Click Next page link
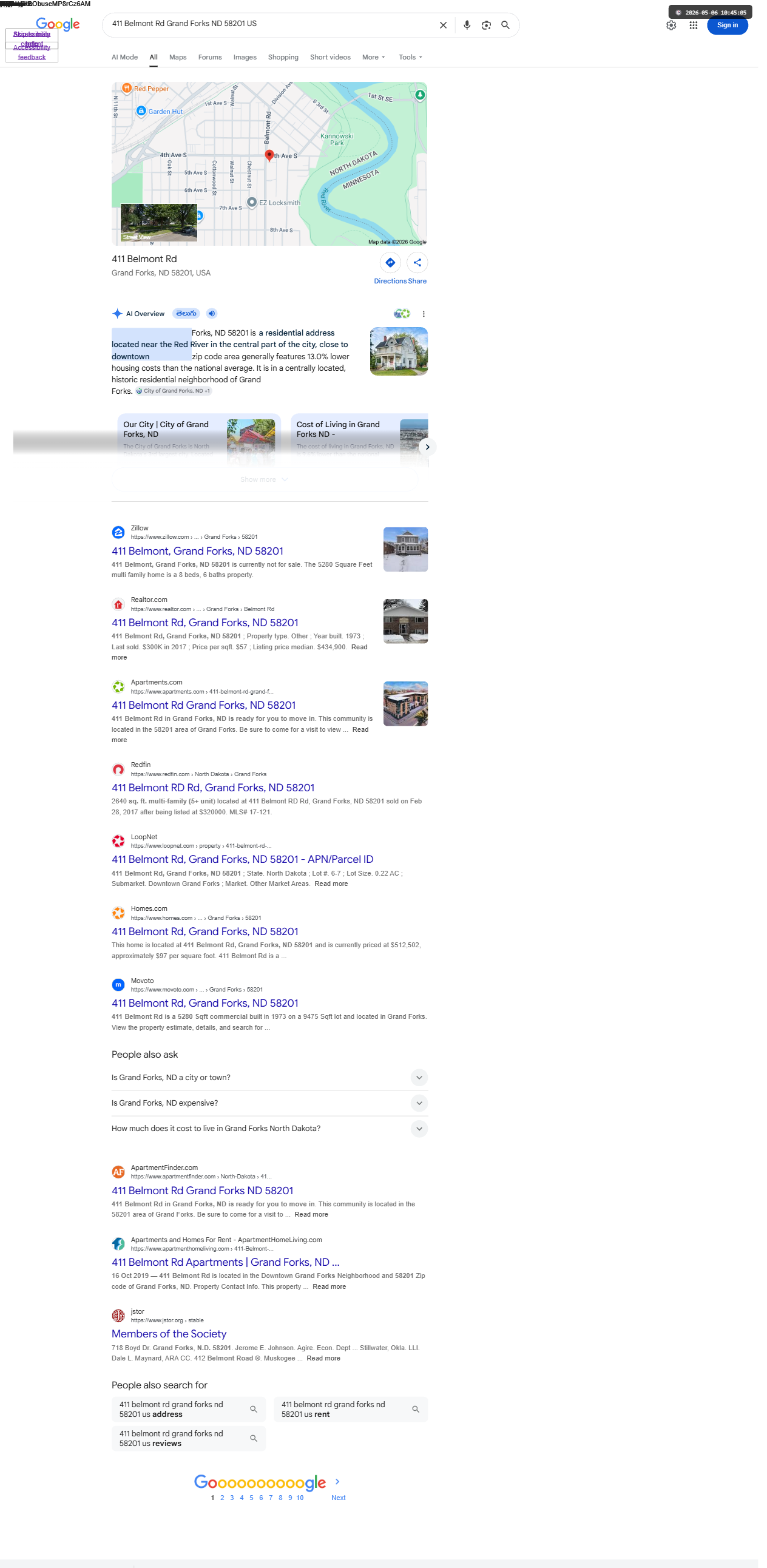767x1568 pixels. (339, 1498)
